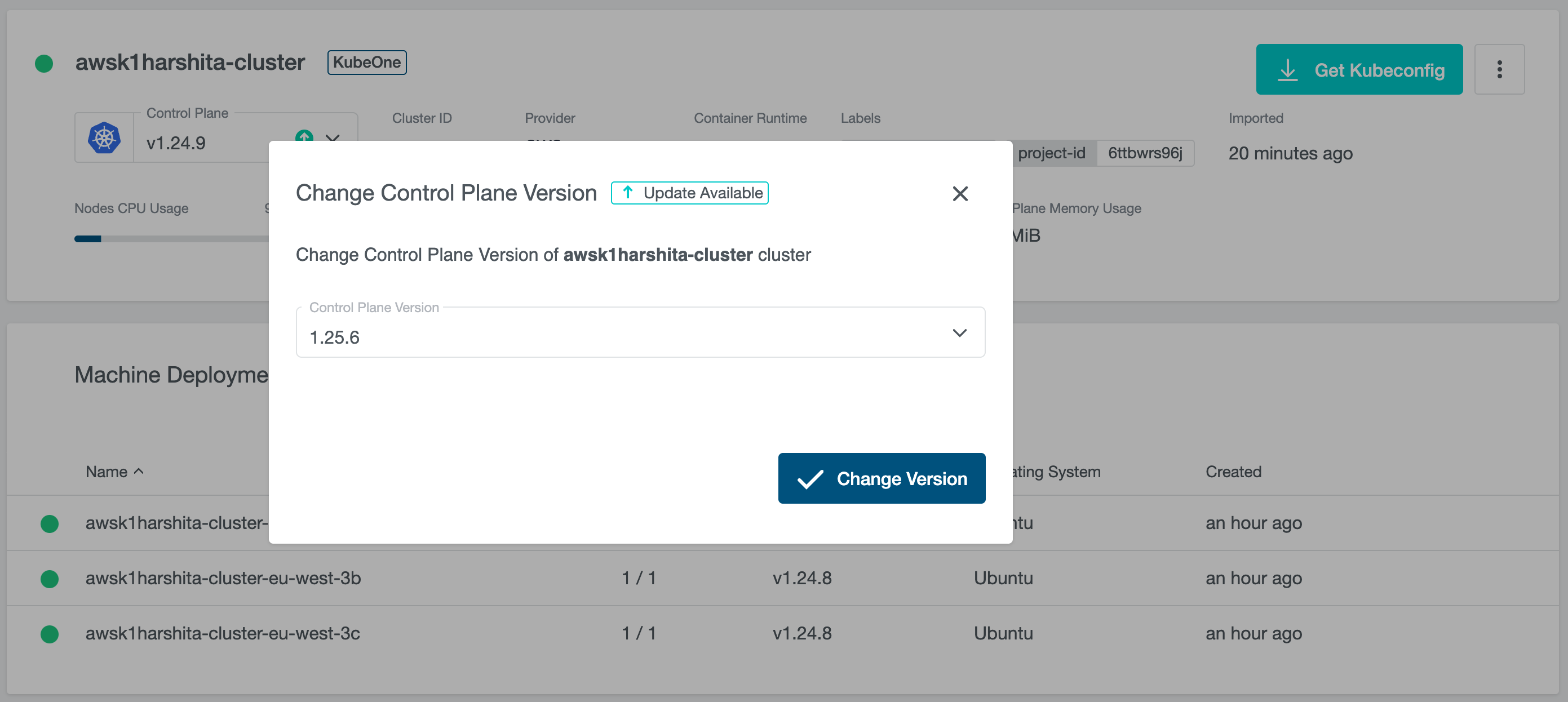The image size is (1568, 702).
Task: Click the Kubernetes wheel logo icon
Action: pyautogui.click(x=104, y=138)
